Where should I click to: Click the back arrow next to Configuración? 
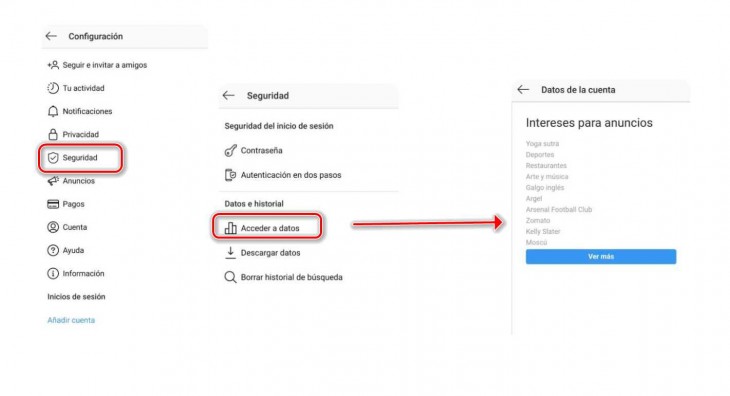pyautogui.click(x=51, y=36)
